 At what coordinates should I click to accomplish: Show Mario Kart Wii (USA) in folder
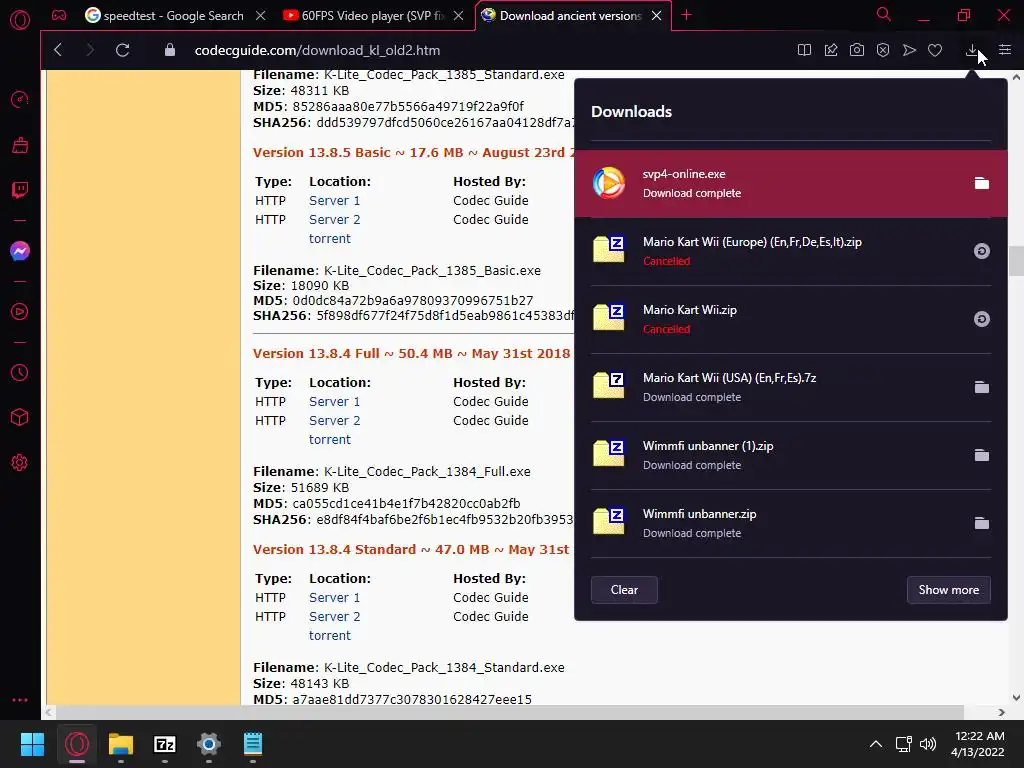click(x=982, y=387)
